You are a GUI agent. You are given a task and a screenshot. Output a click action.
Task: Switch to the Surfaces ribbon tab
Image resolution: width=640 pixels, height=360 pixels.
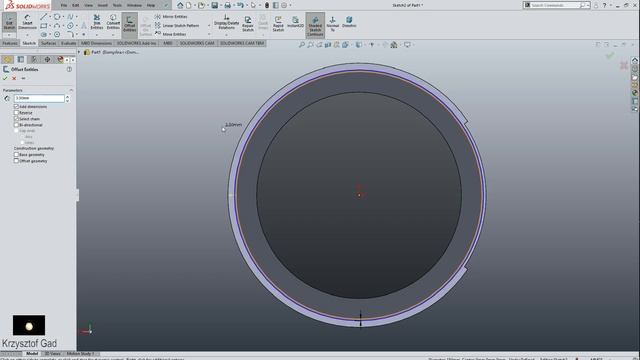click(49, 43)
